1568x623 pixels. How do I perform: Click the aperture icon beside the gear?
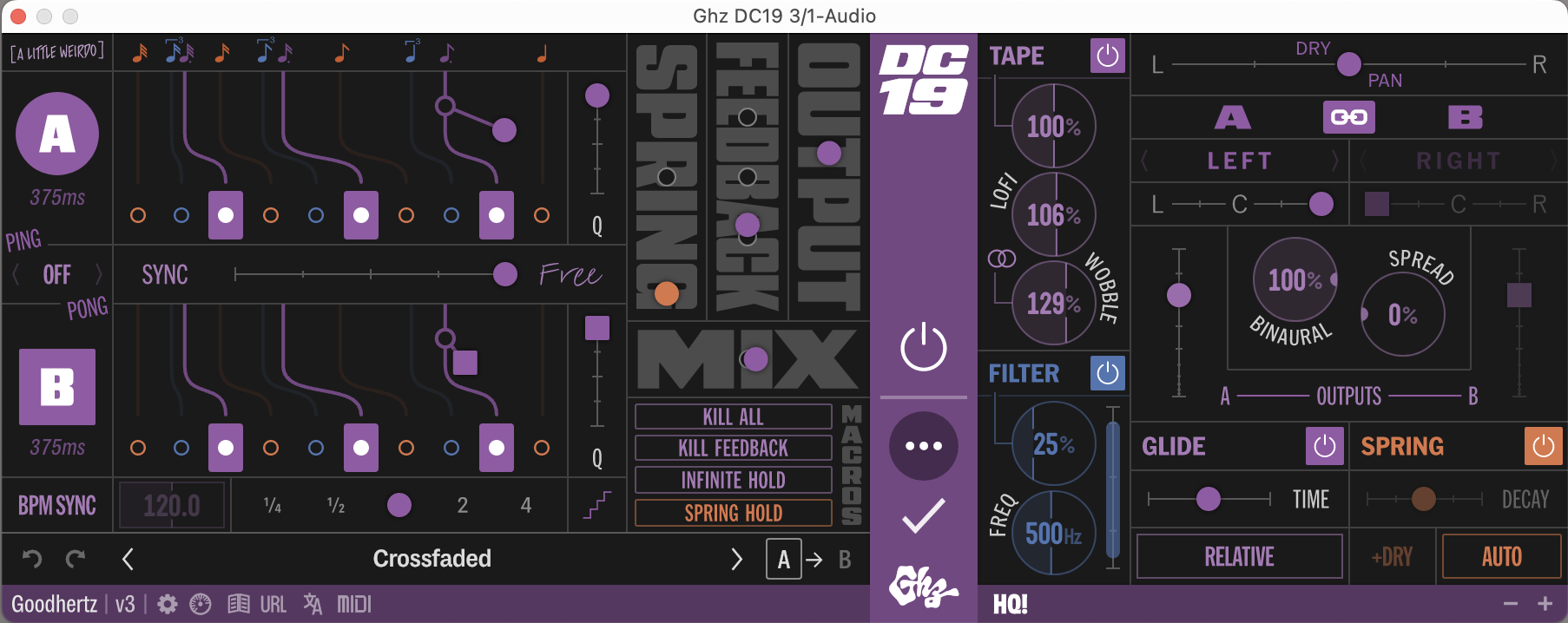201,604
